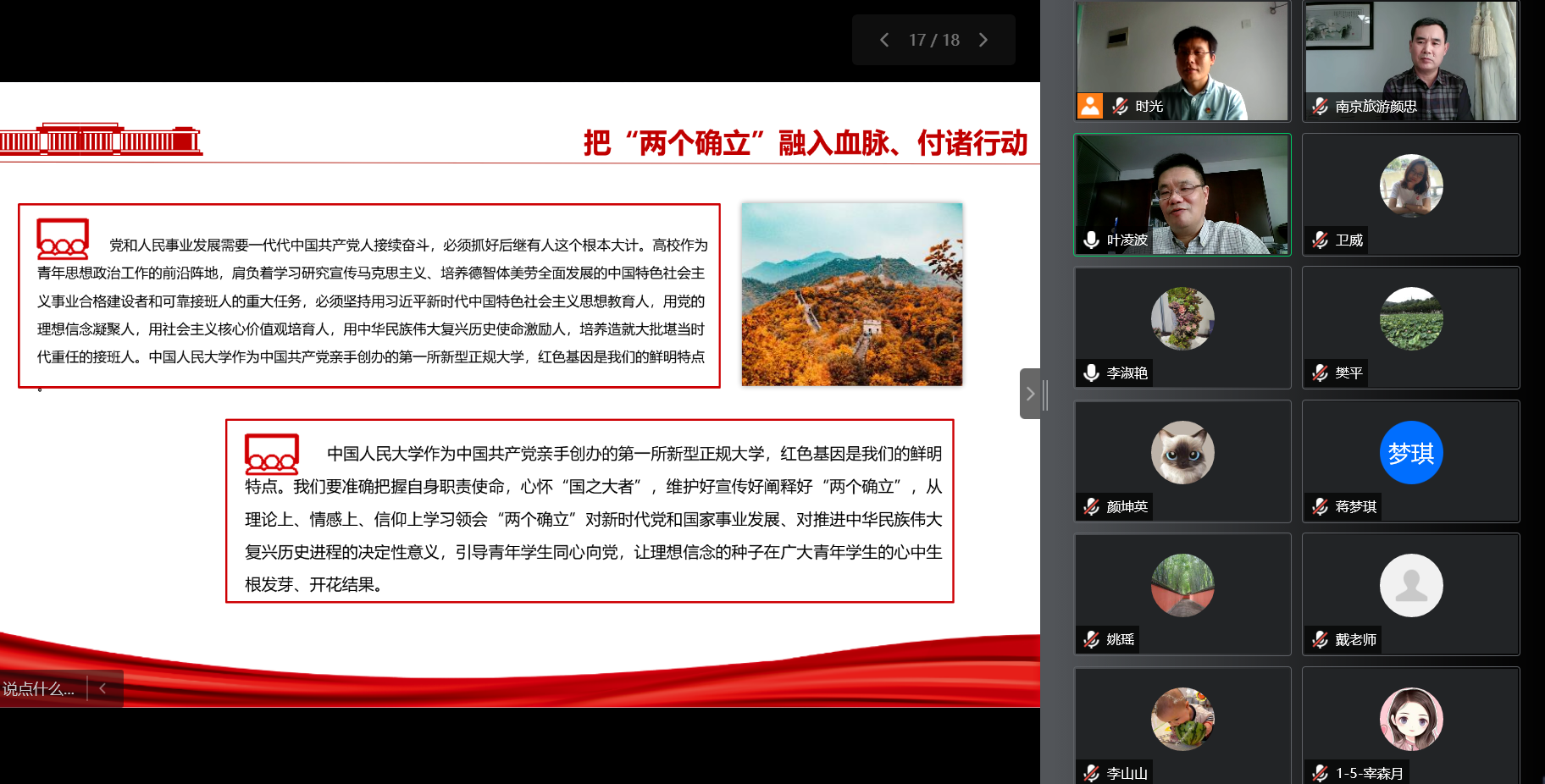This screenshot has height=784, width=1545.
Task: Click the 说点什么 chat input box
Action: tap(39, 688)
